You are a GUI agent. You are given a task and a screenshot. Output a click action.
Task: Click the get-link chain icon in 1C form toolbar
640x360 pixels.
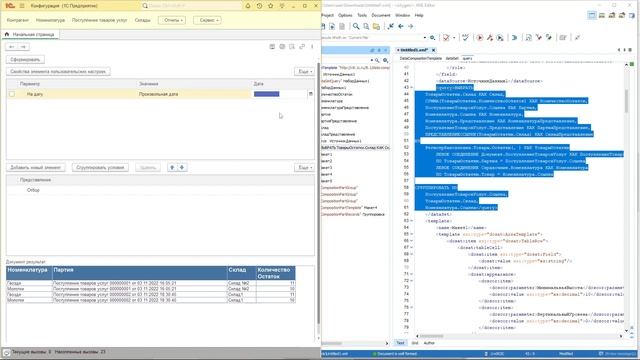pyautogui.click(x=302, y=47)
